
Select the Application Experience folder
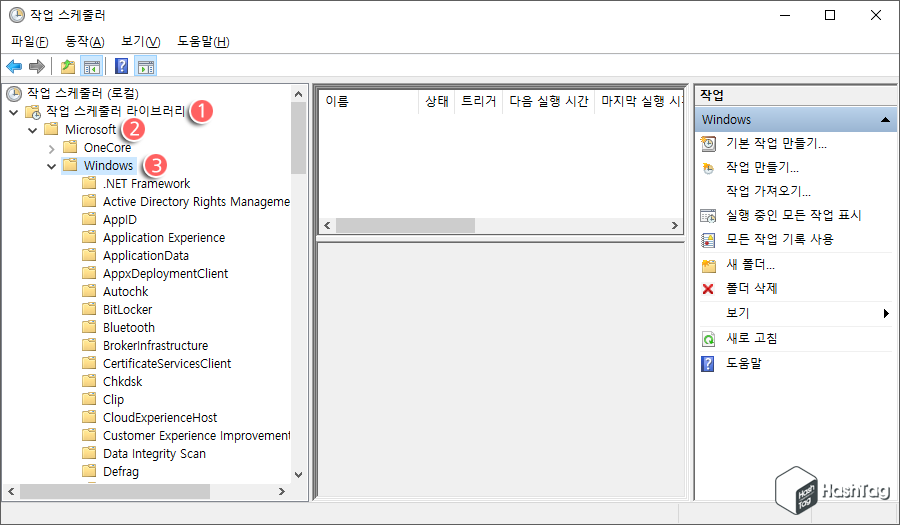164,238
